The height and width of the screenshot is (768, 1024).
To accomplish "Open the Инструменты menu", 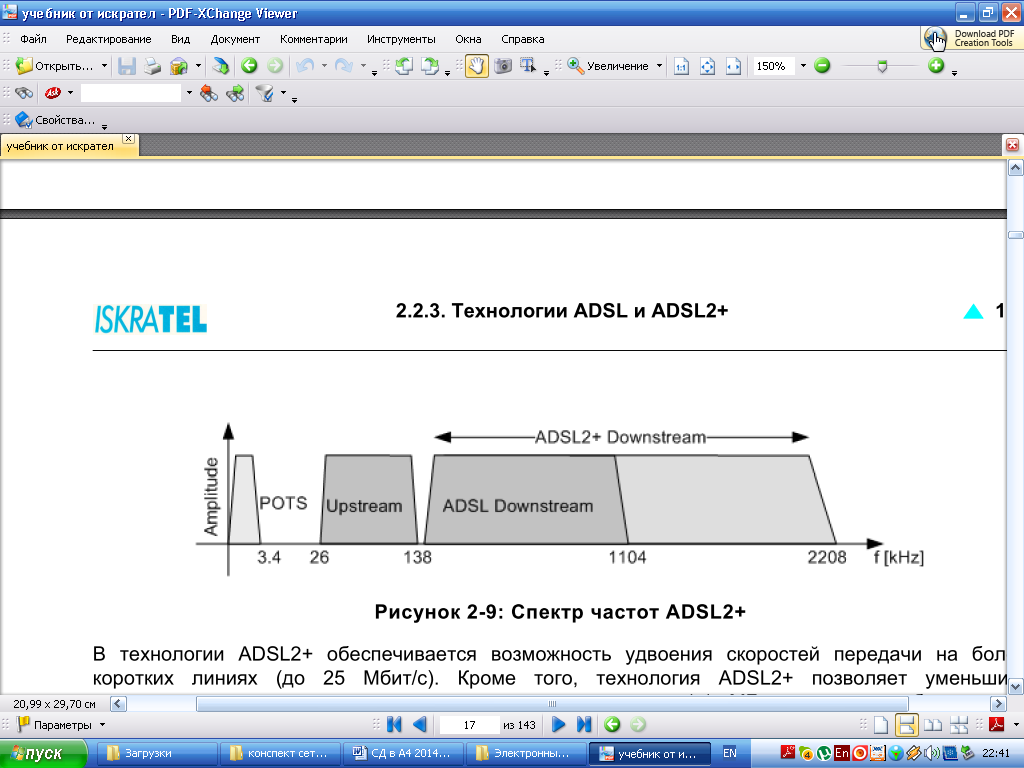I will click(400, 39).
